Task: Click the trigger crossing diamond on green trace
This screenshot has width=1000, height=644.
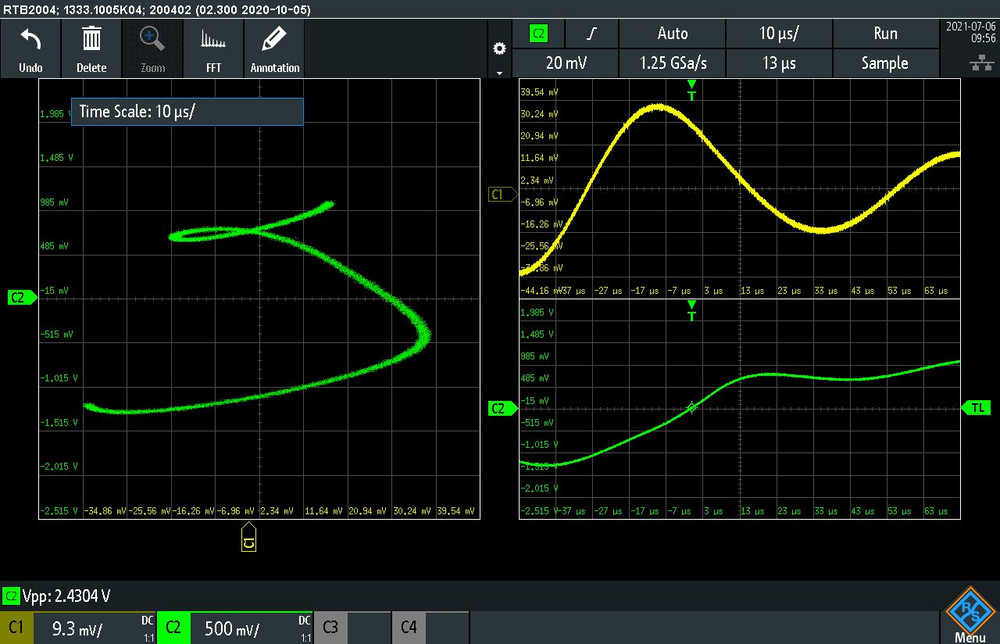Action: (x=692, y=408)
